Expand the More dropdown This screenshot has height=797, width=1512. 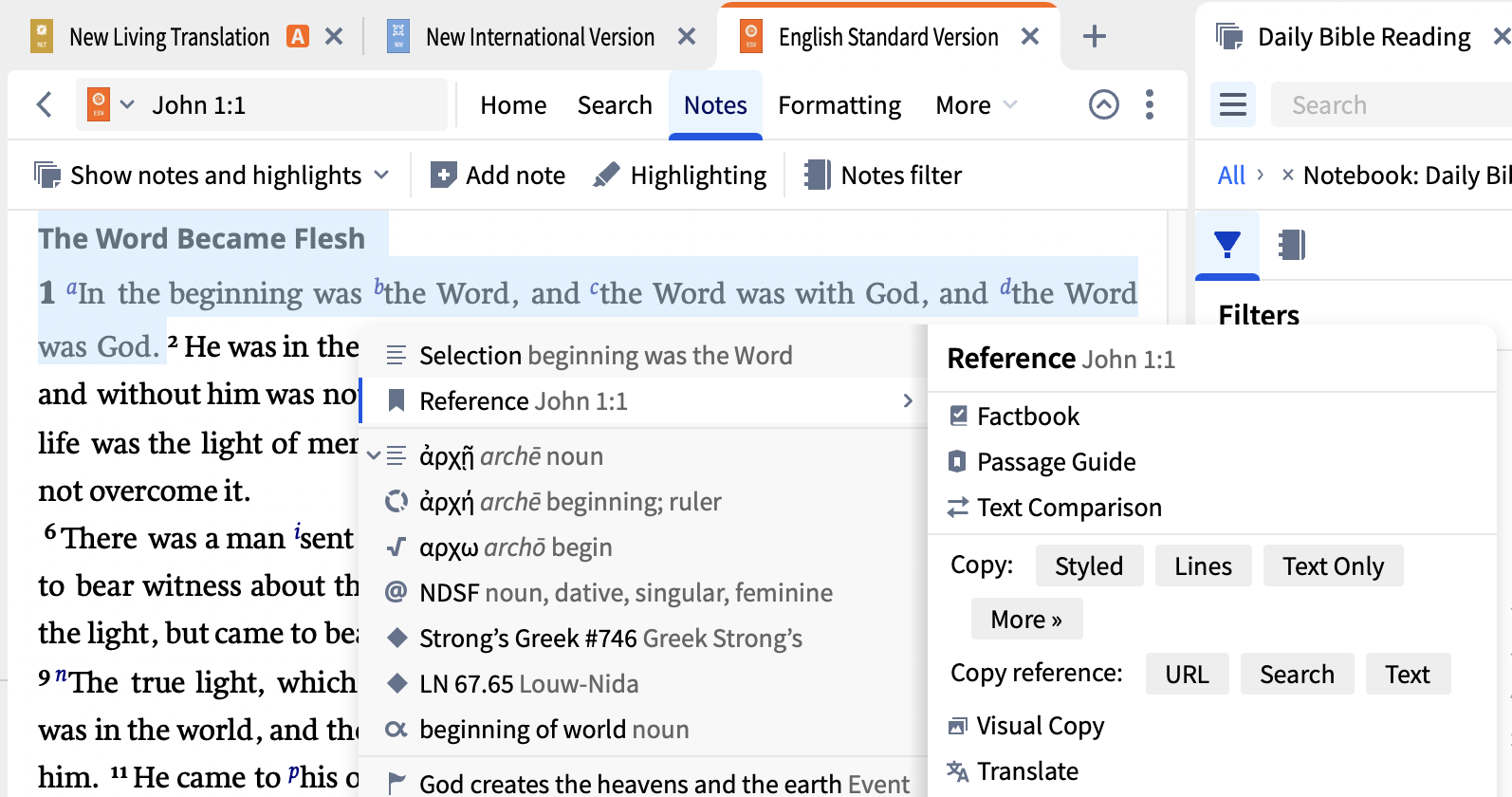pos(976,105)
